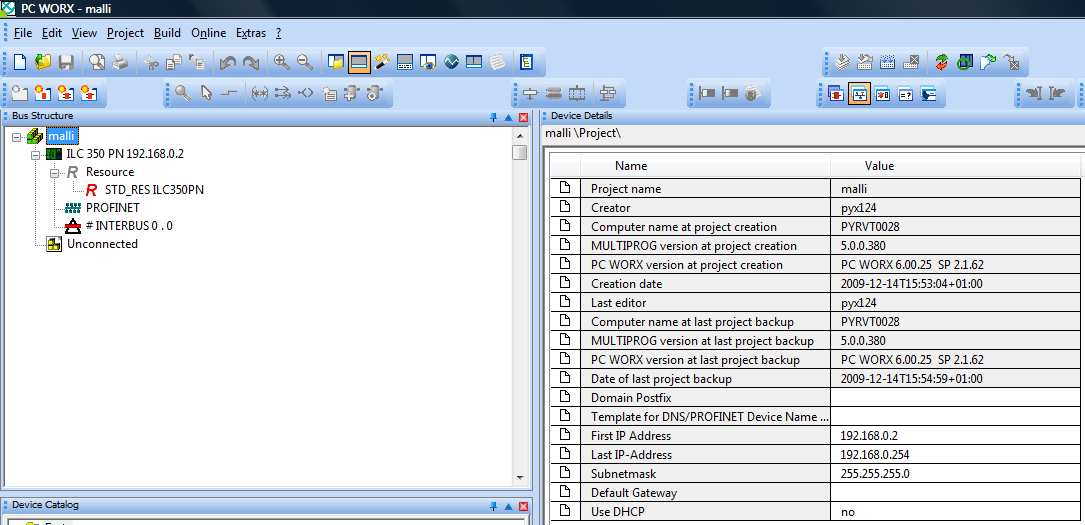
Task: Pin the Device Catalog panel
Action: (x=493, y=506)
